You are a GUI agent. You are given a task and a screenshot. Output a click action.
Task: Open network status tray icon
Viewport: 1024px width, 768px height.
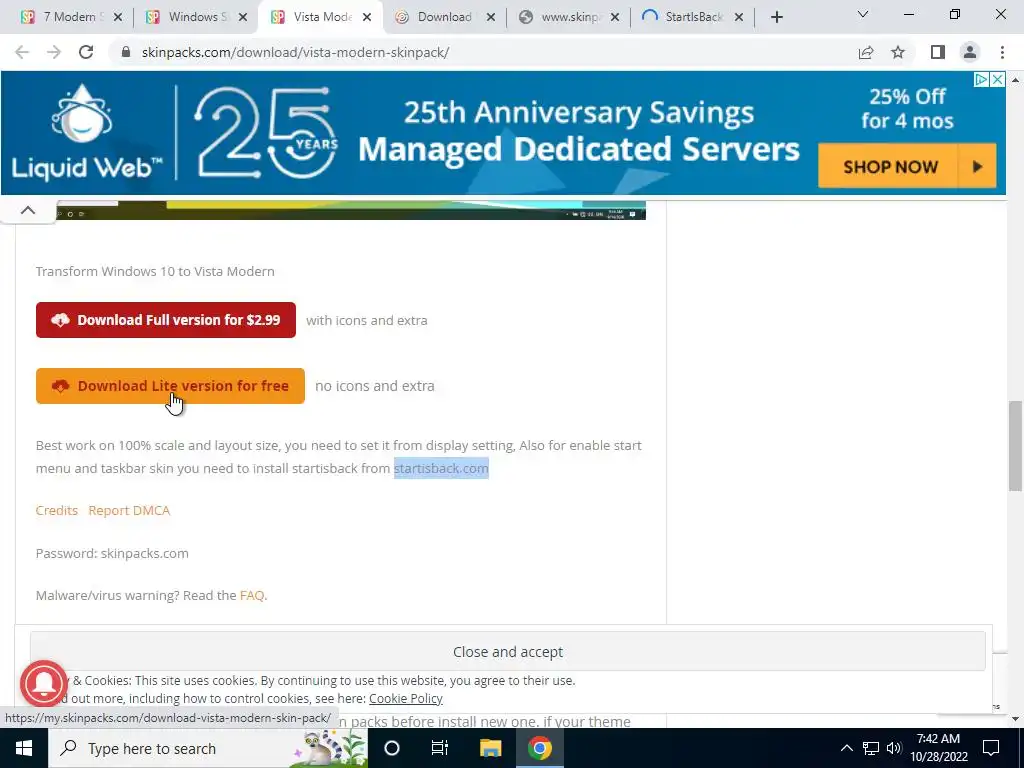click(x=871, y=748)
